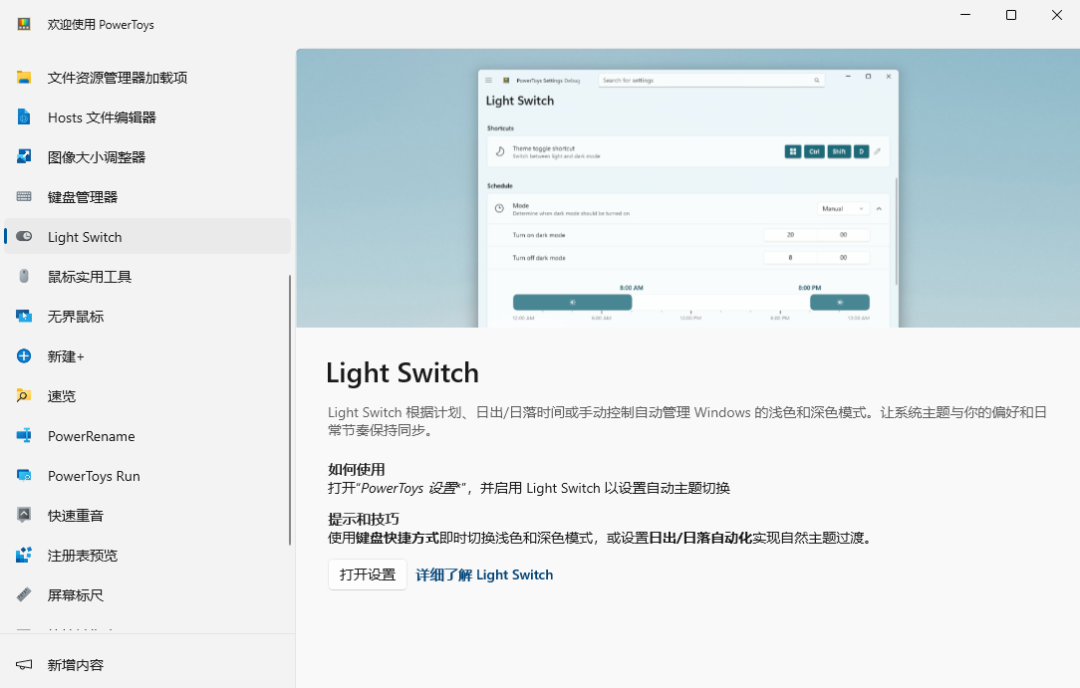Click the PowerToys Run icon
The width and height of the screenshot is (1080, 688).
pyautogui.click(x=24, y=476)
